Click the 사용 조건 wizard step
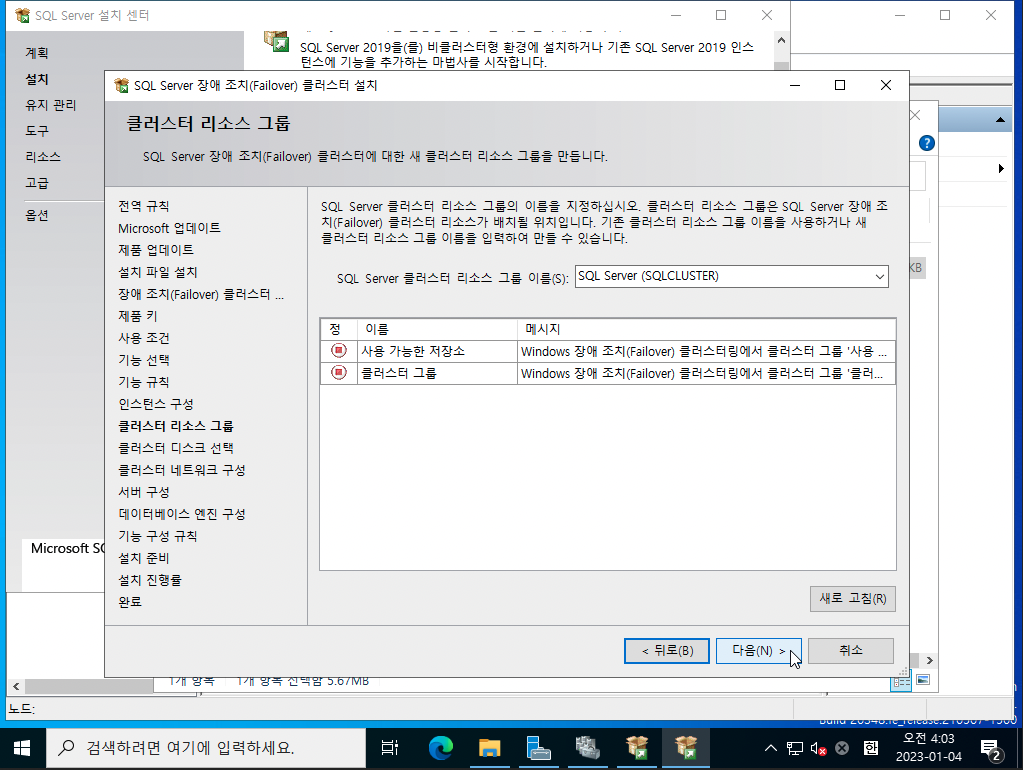Screen dimensions: 1023x770 [x=144, y=338]
